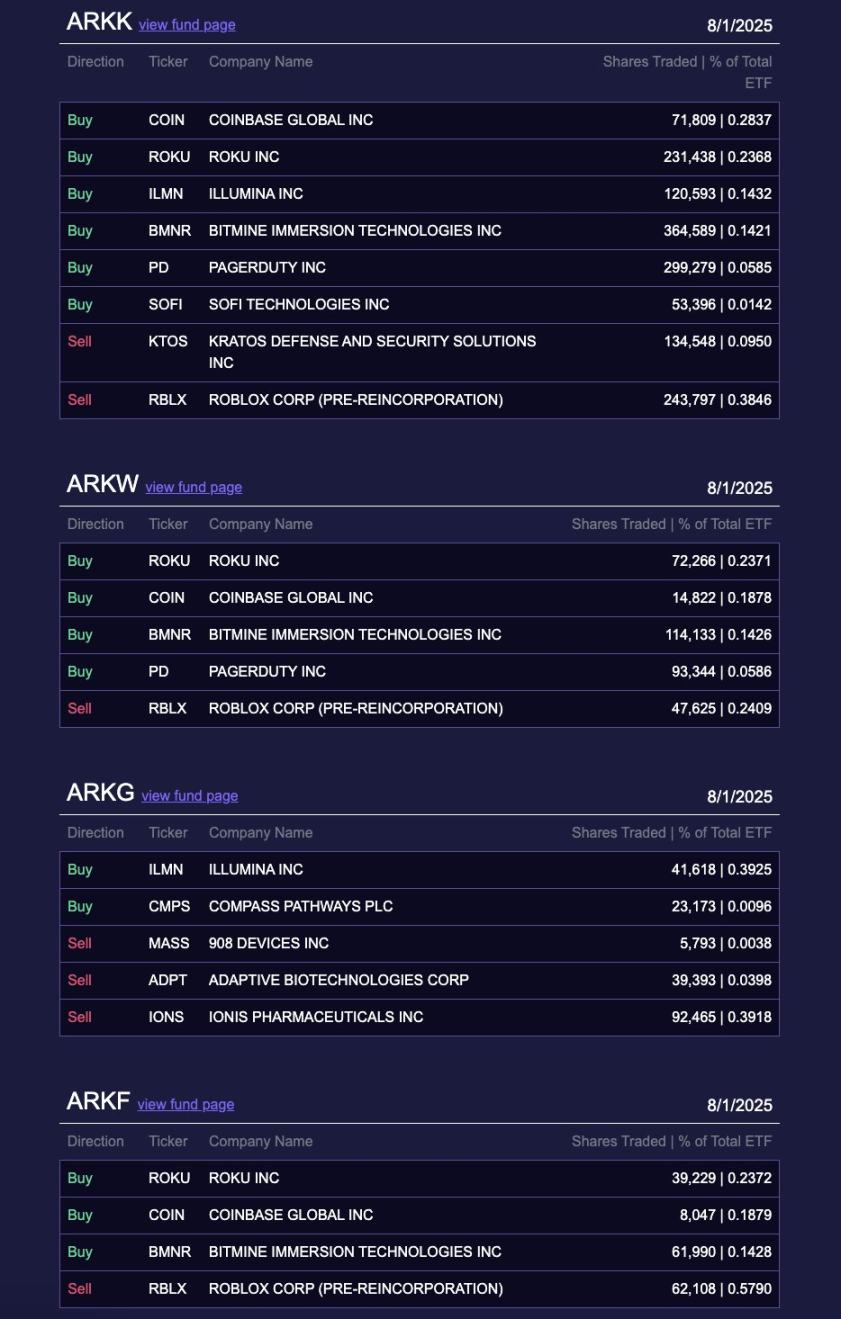The width and height of the screenshot is (841, 1319).
Task: Select Adaptive Biotechnologies Corp company name
Action: tap(338, 981)
